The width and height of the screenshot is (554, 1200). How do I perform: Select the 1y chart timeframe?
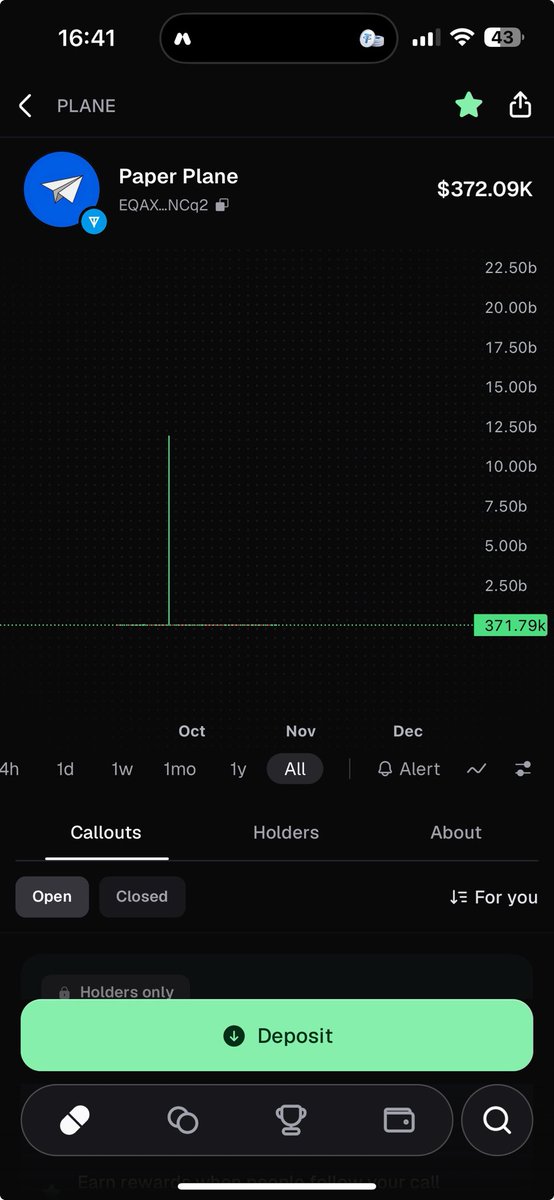pos(238,769)
